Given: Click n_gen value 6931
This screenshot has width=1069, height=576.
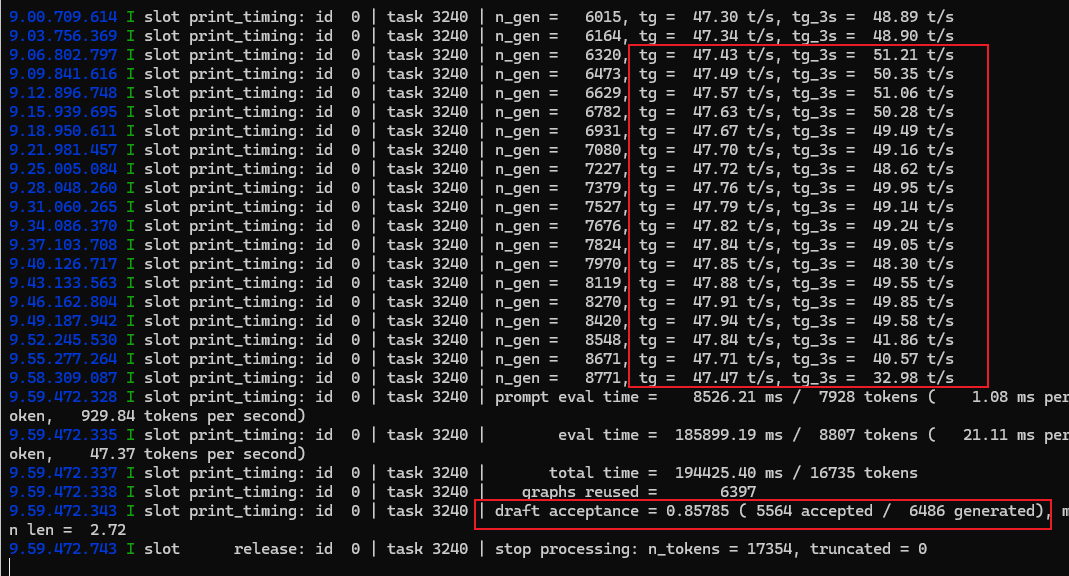Looking at the screenshot, I should pyautogui.click(x=603, y=131).
